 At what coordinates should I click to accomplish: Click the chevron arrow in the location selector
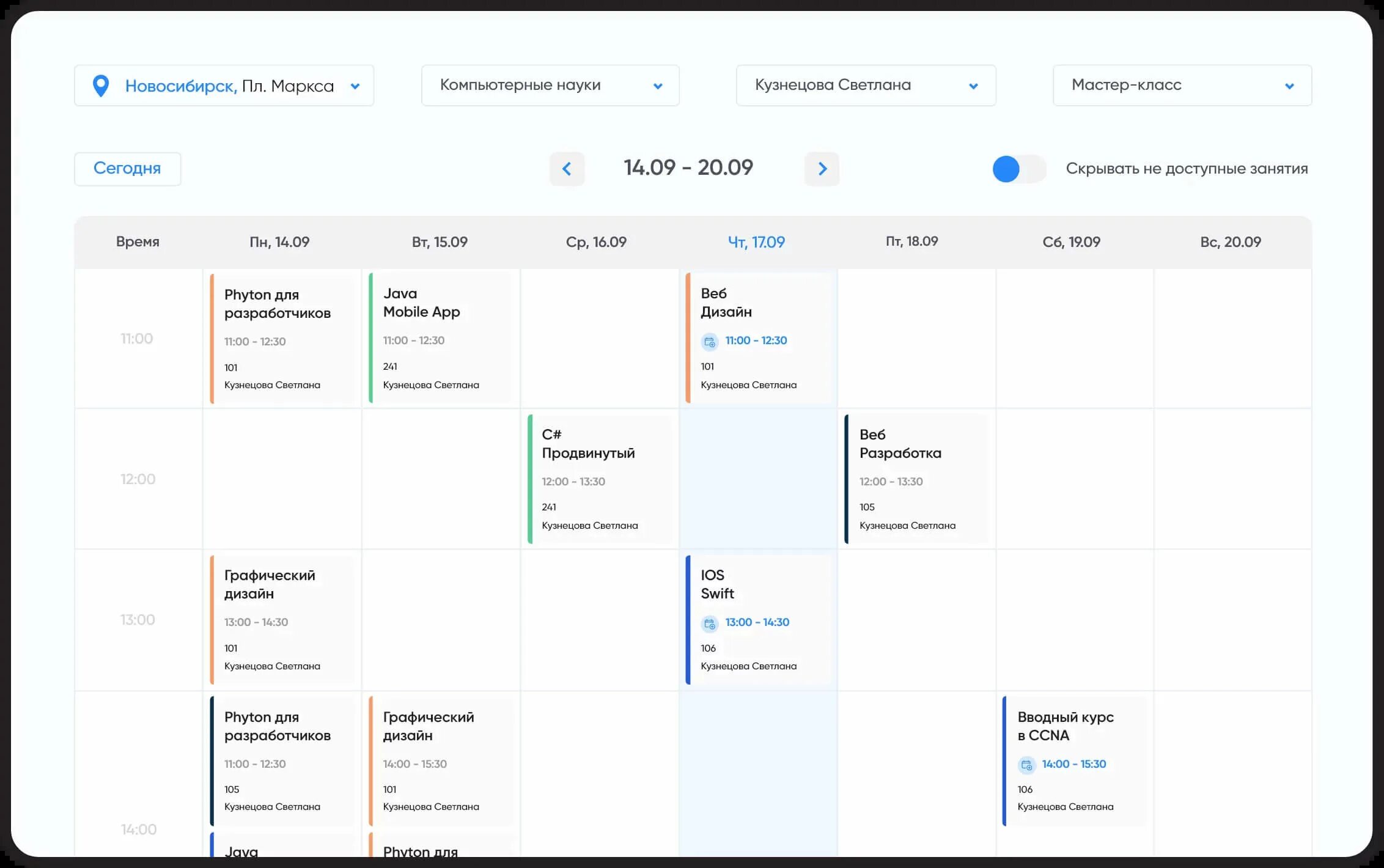point(355,86)
